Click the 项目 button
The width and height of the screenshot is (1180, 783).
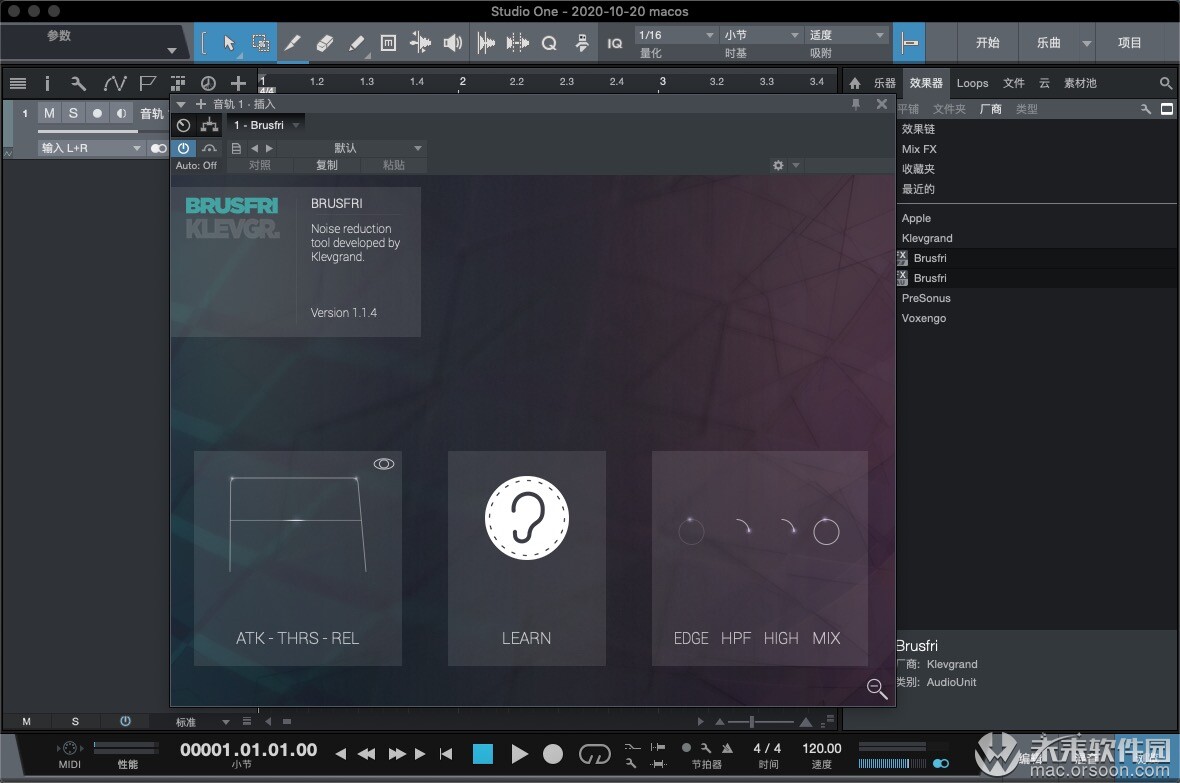[x=1130, y=43]
